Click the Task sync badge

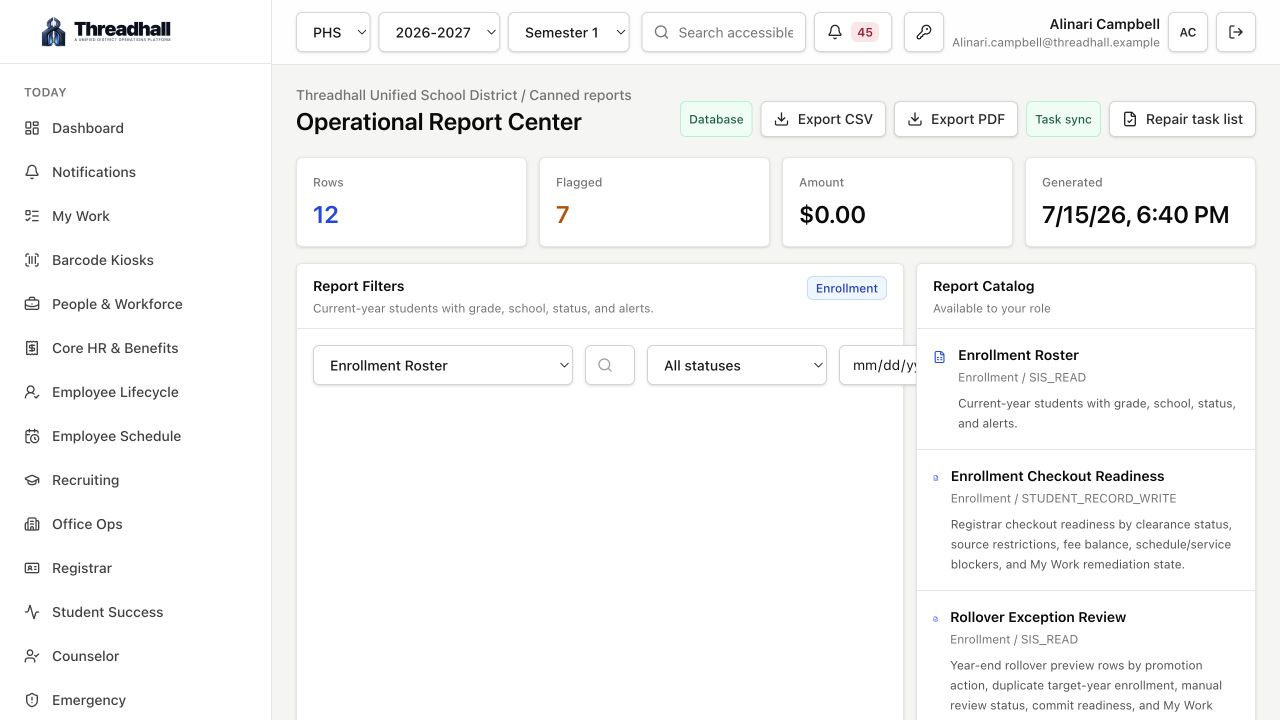[x=1063, y=119]
